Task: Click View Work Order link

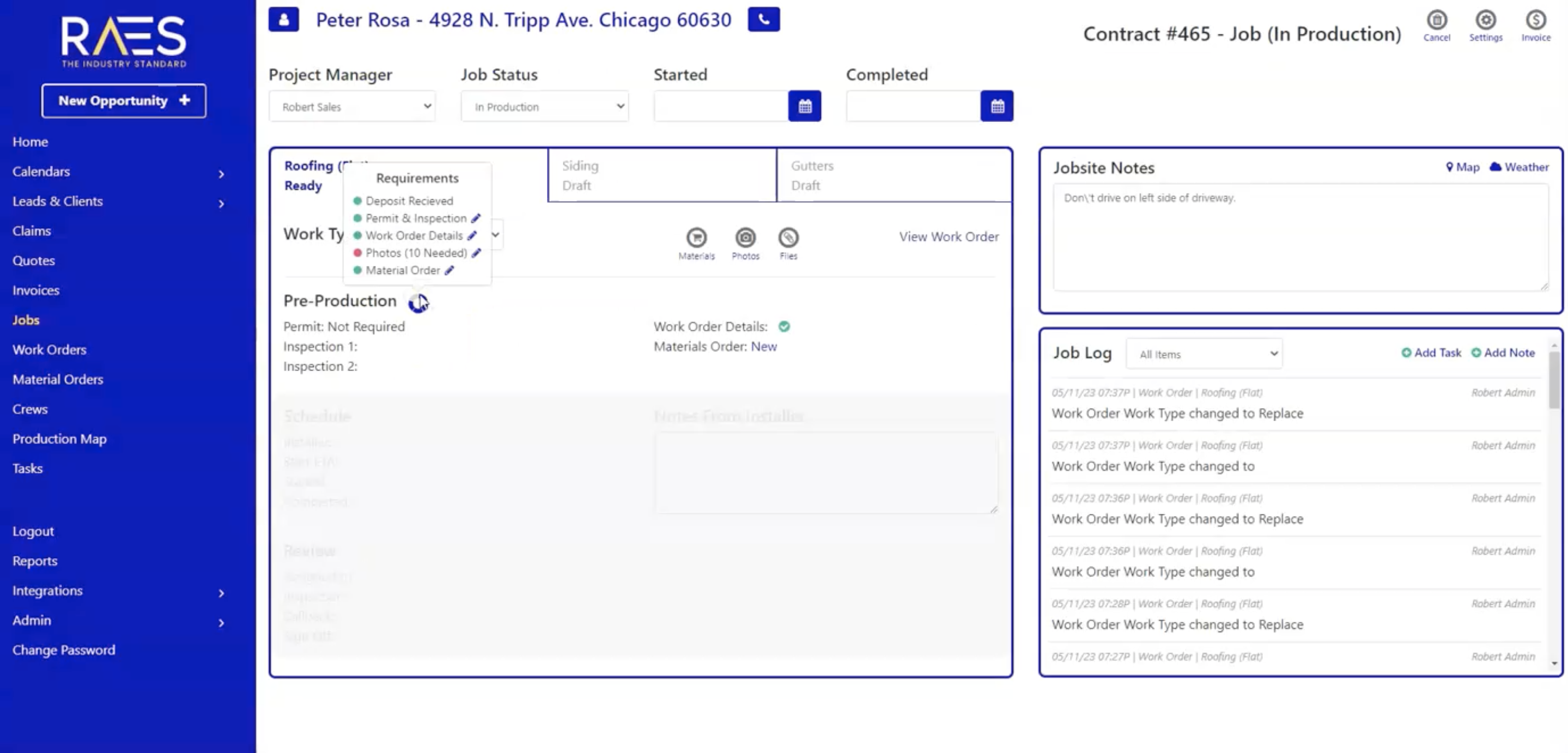Action: 949,236
